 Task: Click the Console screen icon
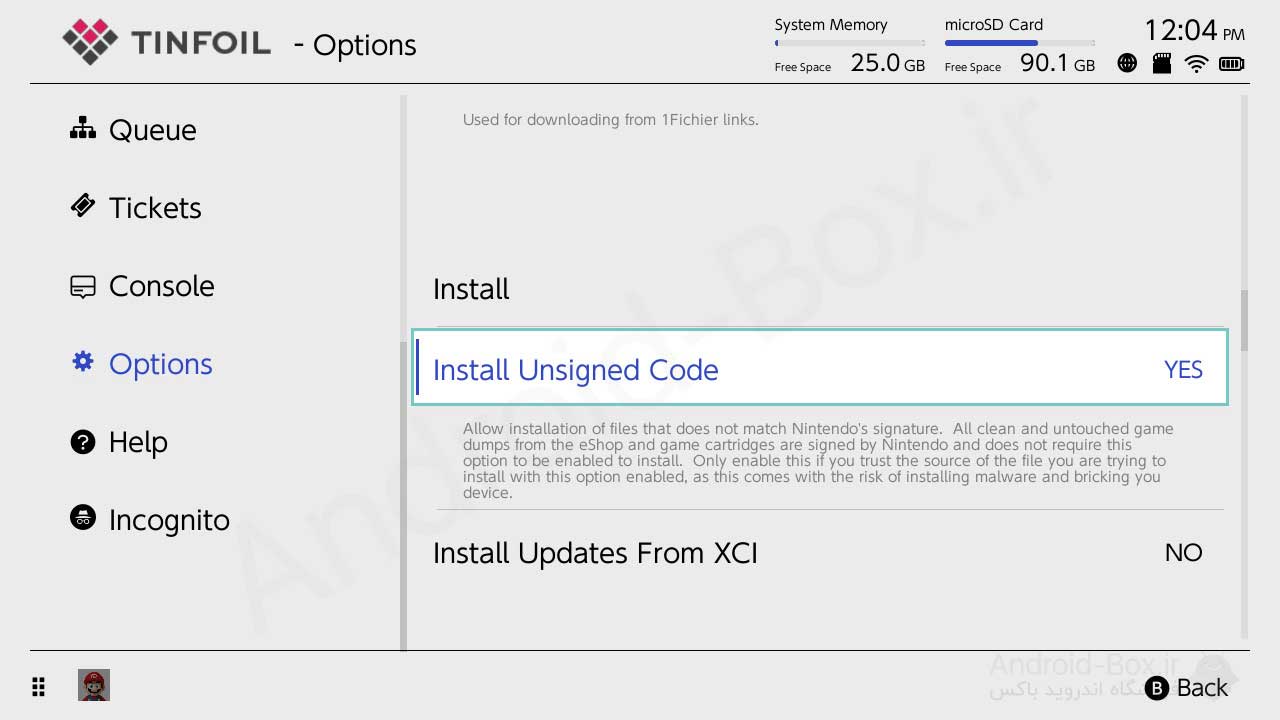pos(82,286)
